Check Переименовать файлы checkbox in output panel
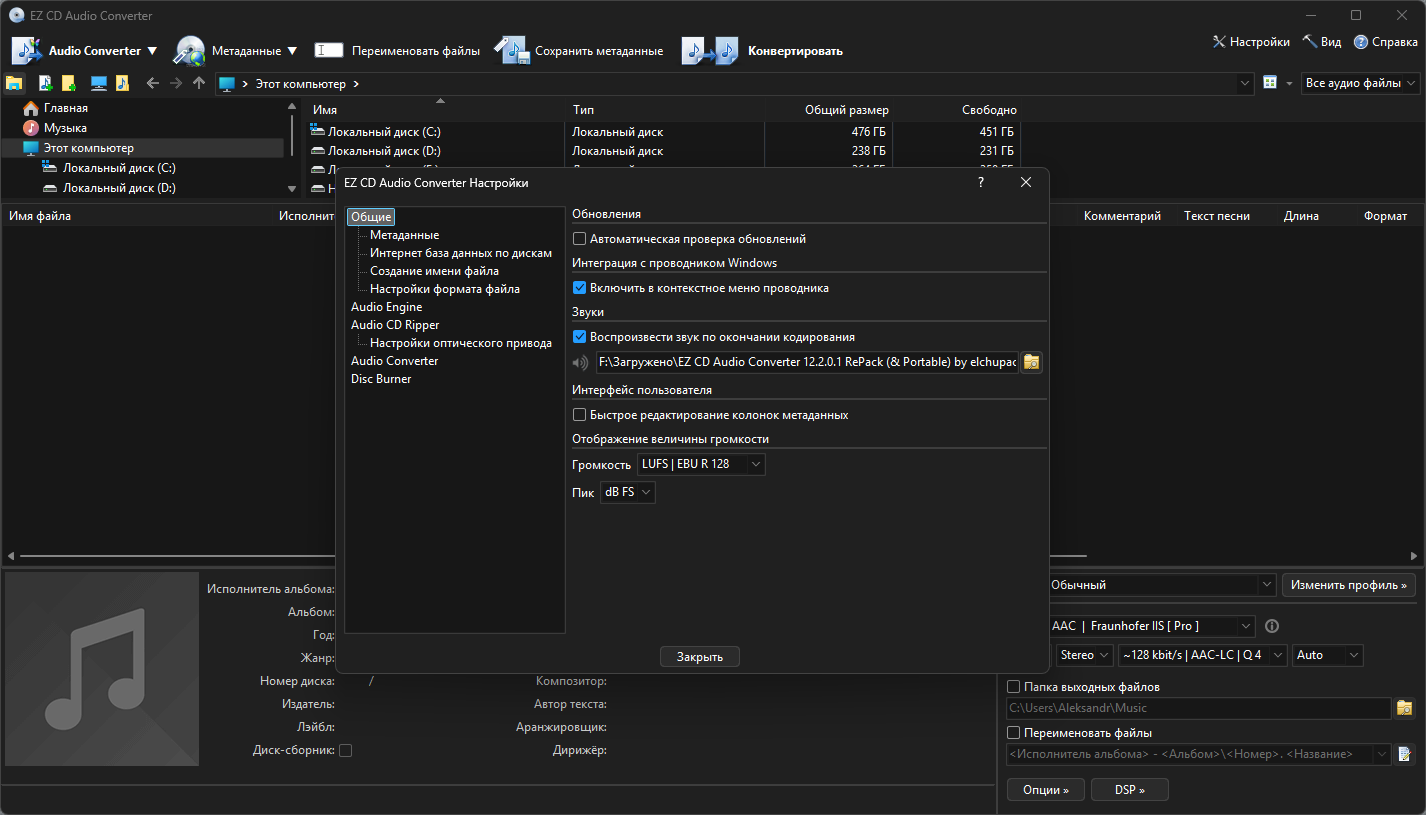Image resolution: width=1426 pixels, height=815 pixels. coord(1013,733)
